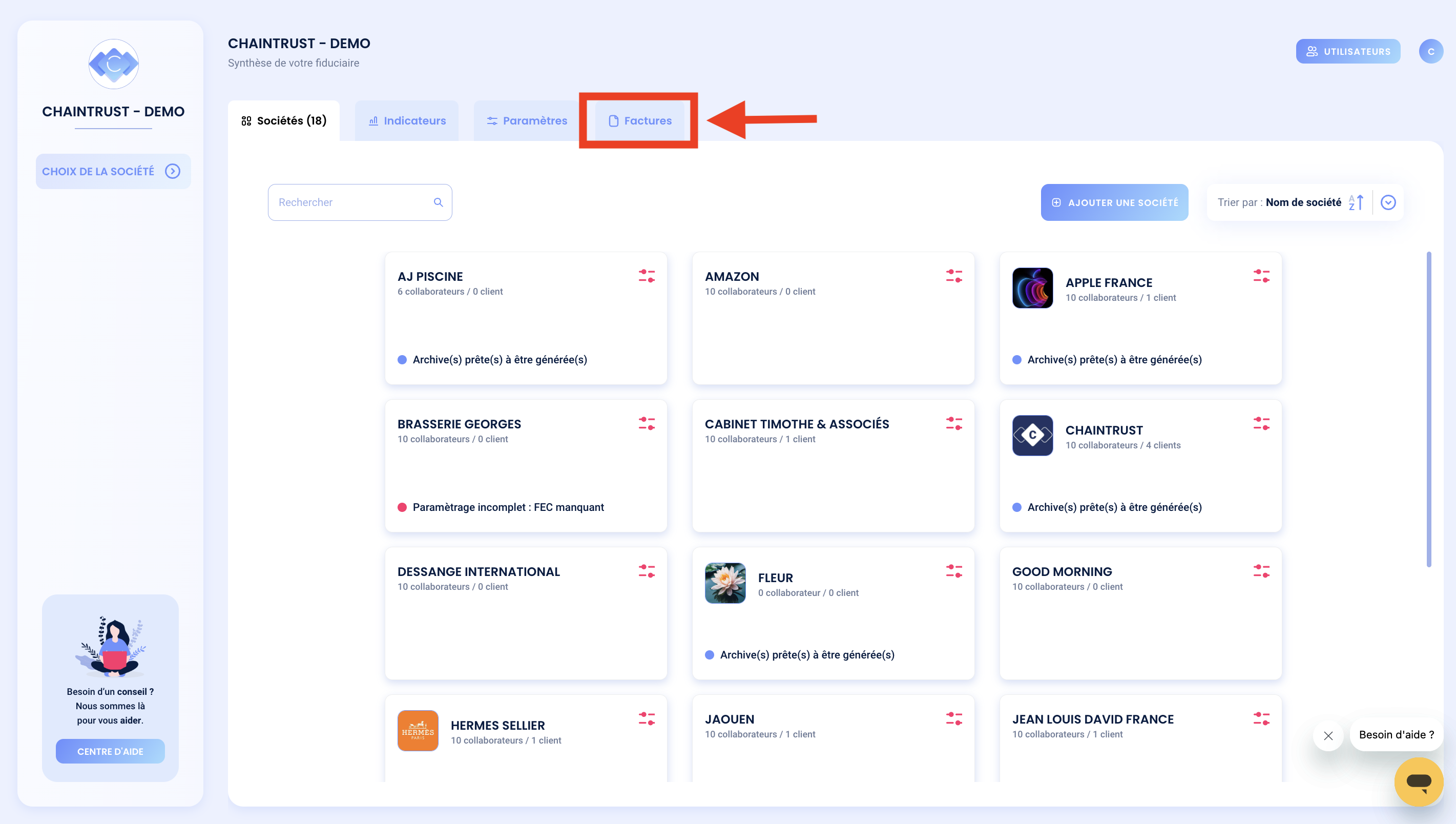Open settings sliders icon for DESSANGE INTERNATIONAL

(647, 571)
